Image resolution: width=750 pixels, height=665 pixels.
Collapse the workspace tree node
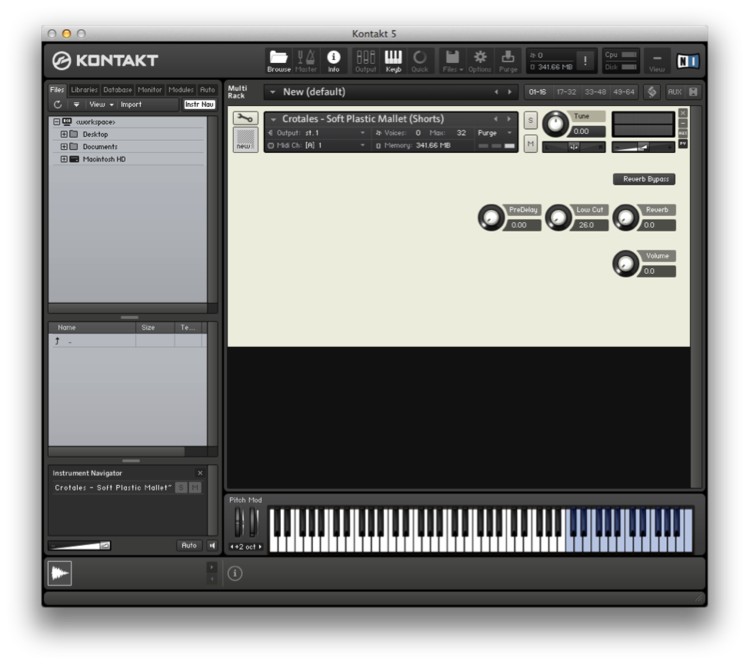56,122
